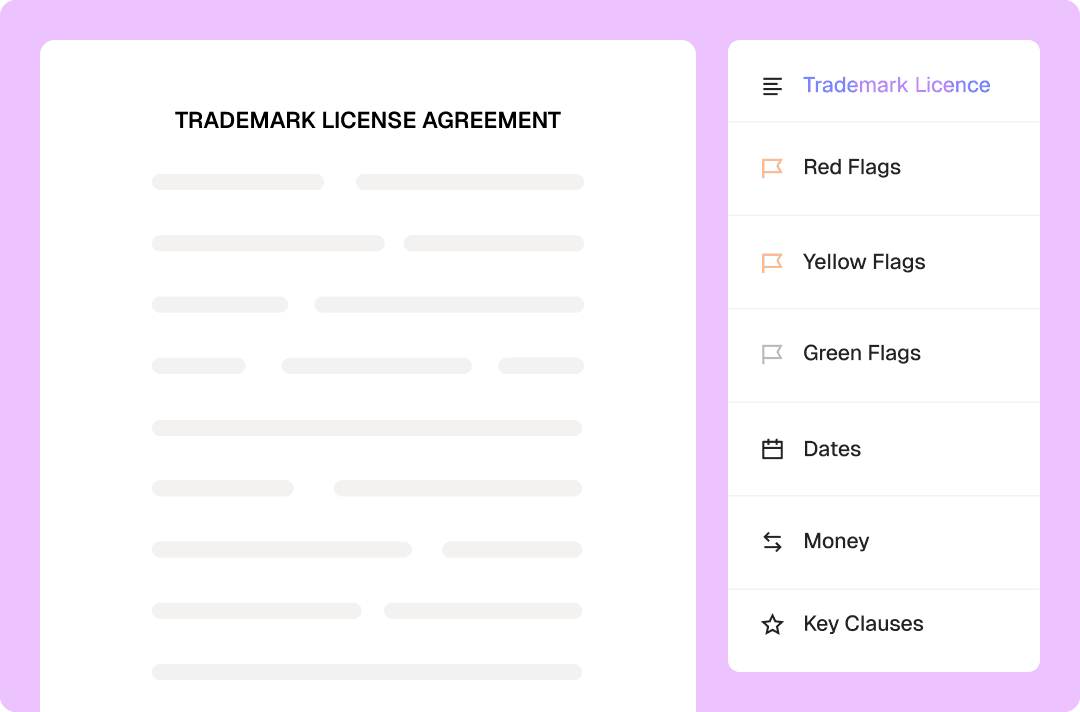This screenshot has height=712, width=1080.
Task: Open the Trademark Licence section
Action: pos(884,81)
